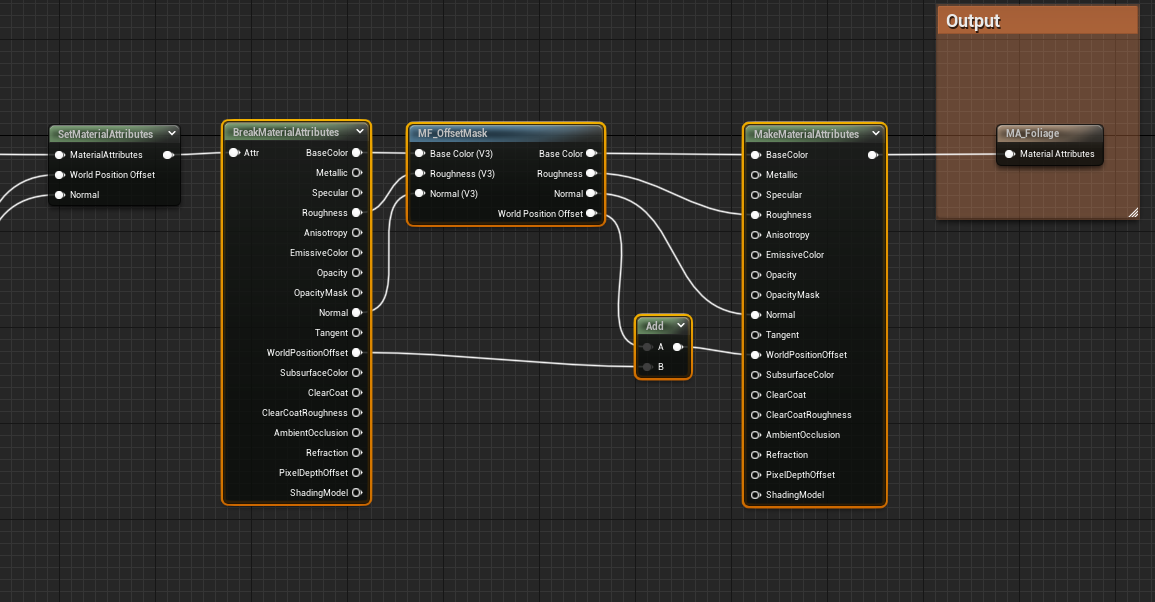Image resolution: width=1155 pixels, height=602 pixels.
Task: Click Add node output pin
Action: 678,346
